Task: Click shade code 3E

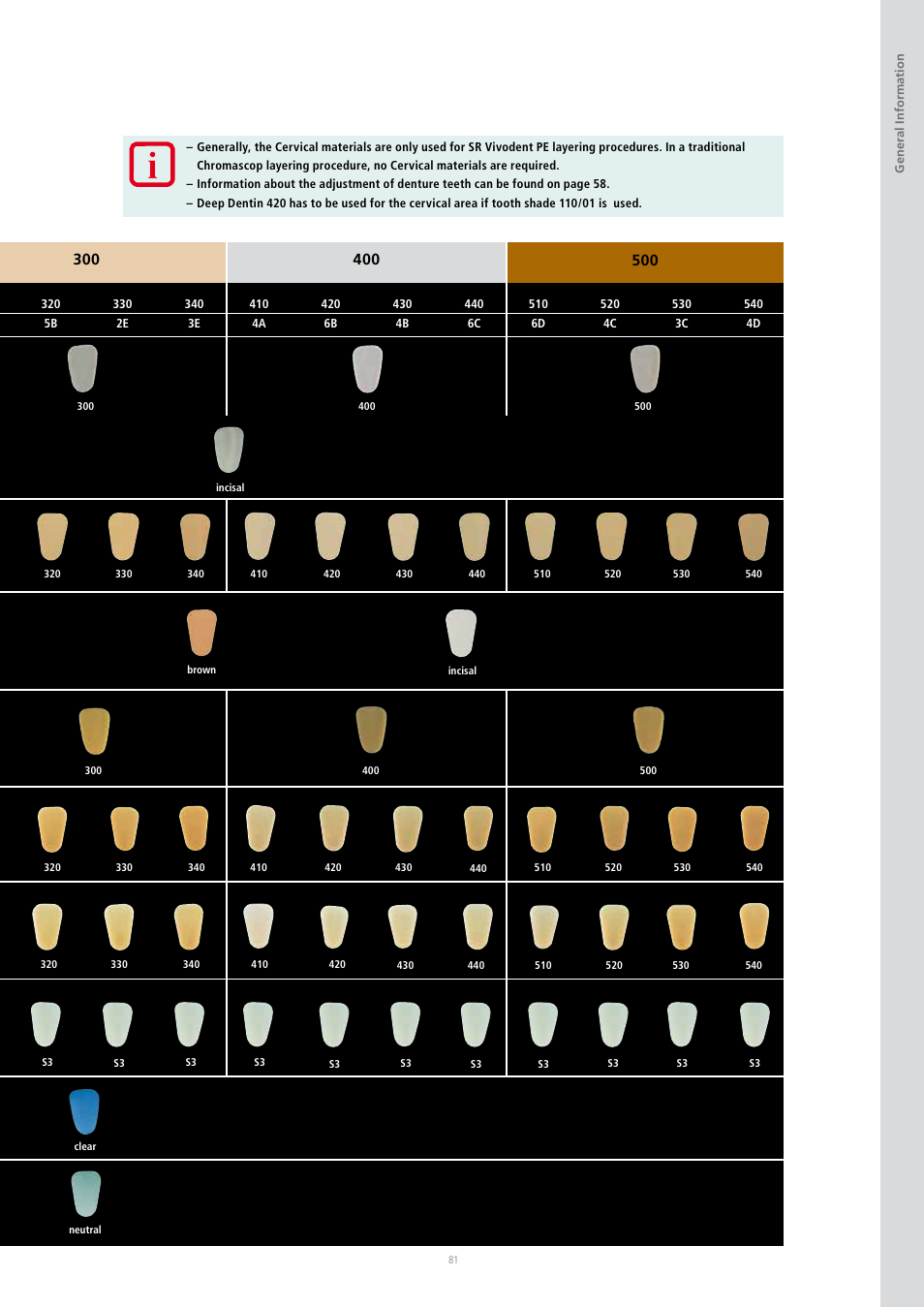Action: click(x=194, y=324)
